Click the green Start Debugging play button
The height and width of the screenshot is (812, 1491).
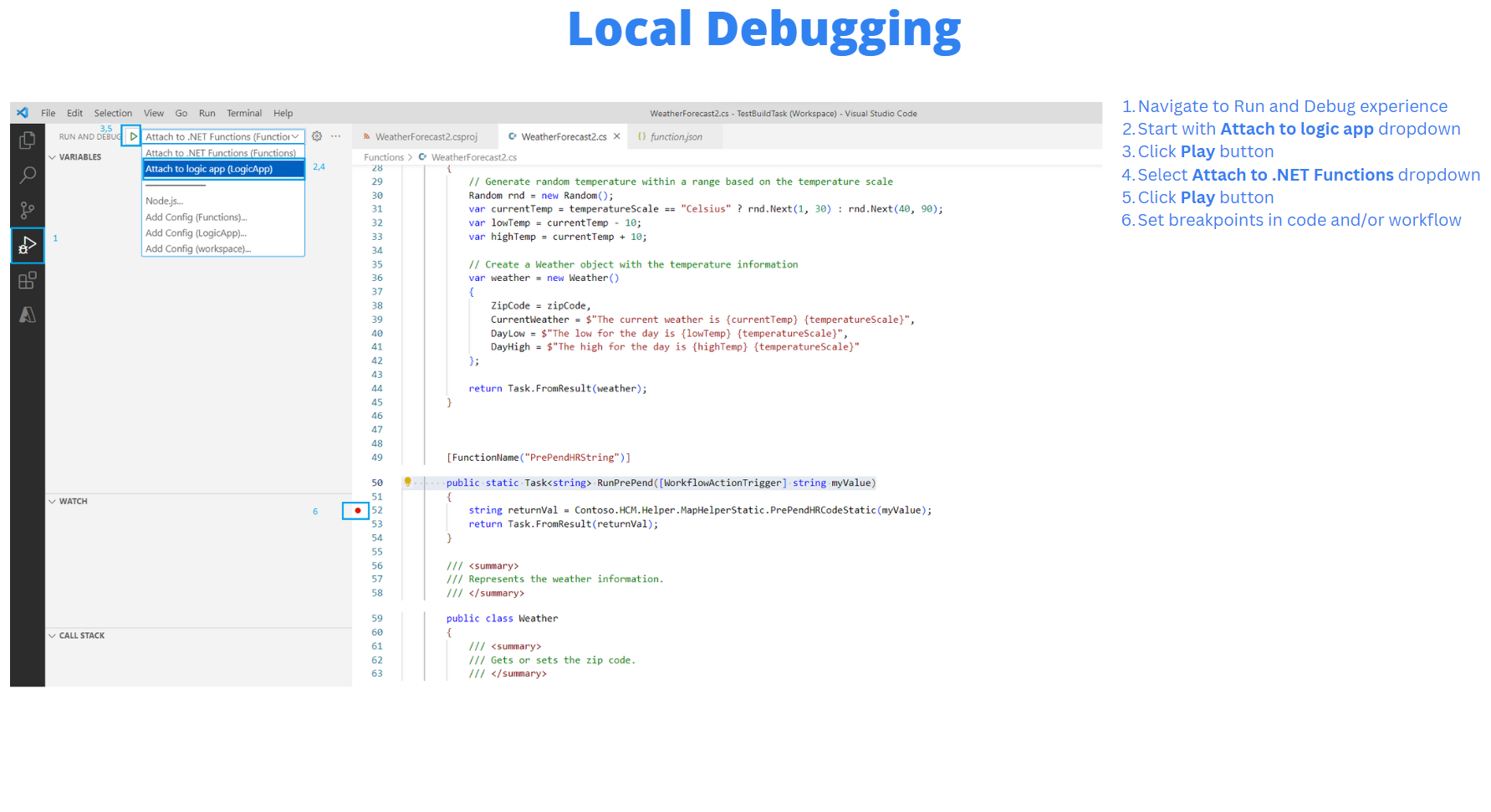(x=132, y=136)
